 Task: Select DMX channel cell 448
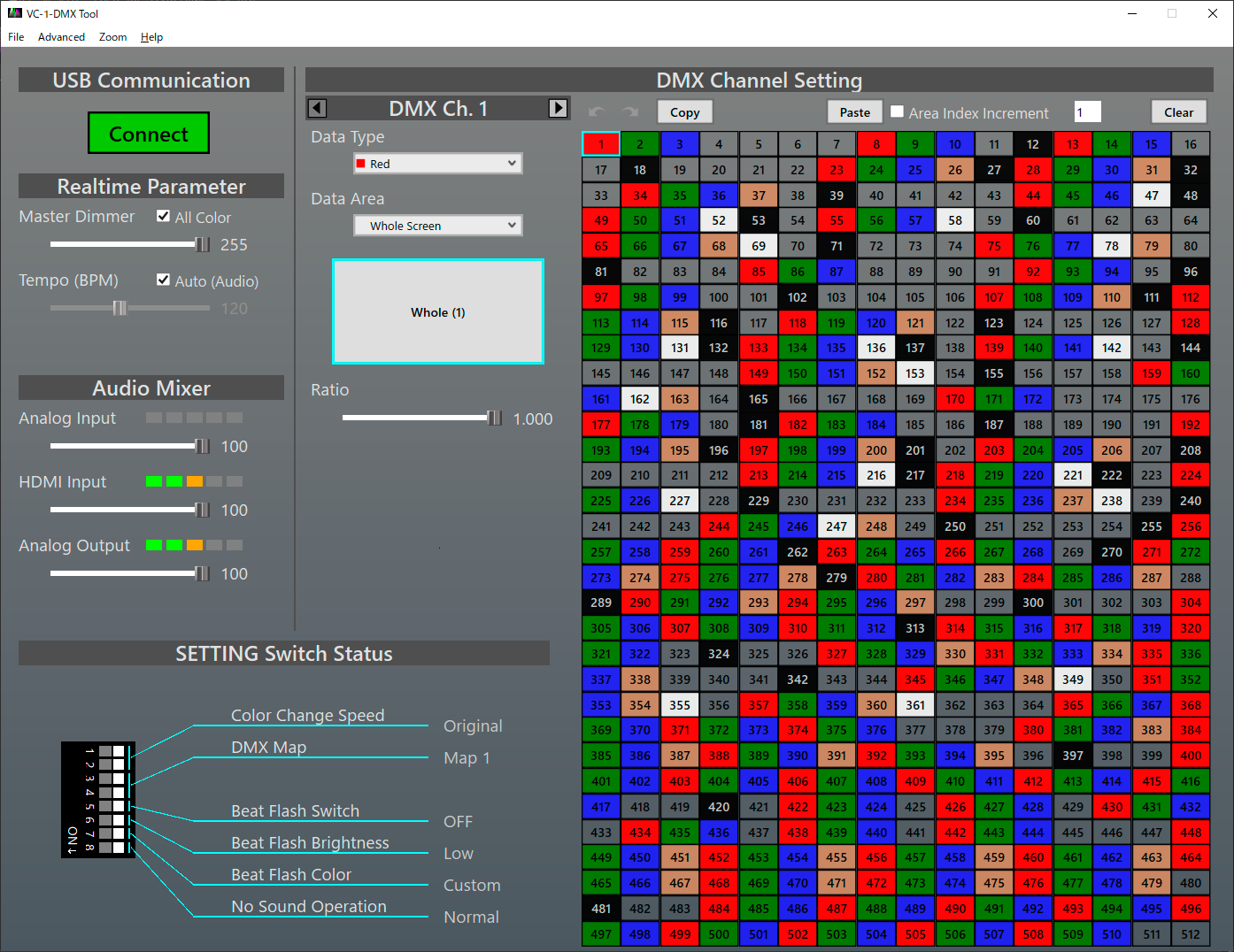1191,833
